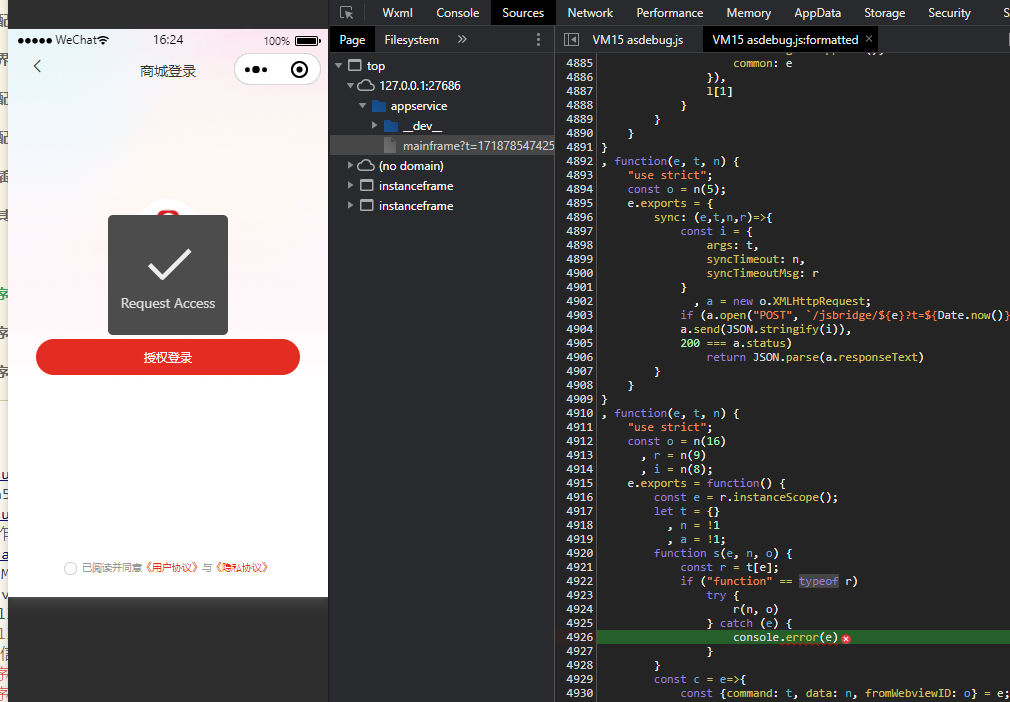This screenshot has width=1010, height=702.
Task: Collapse the appservice folder
Action: pyautogui.click(x=363, y=106)
